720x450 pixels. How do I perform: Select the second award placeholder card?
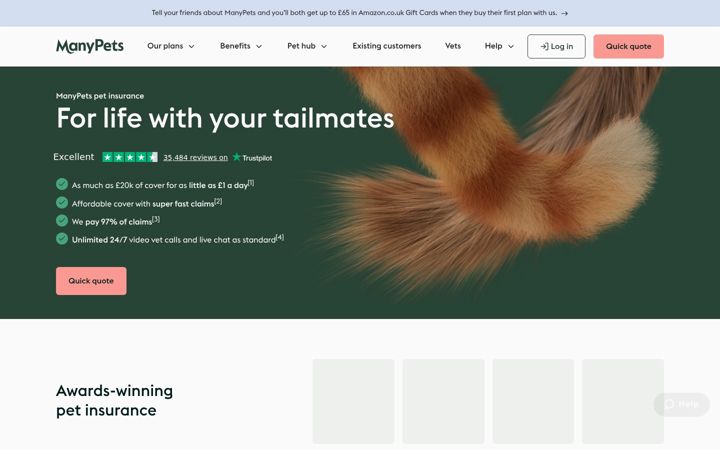pos(443,401)
